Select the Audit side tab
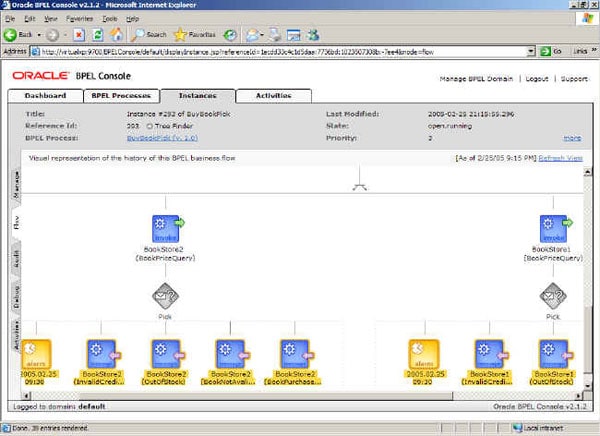Viewport: 600px width, 436px height. (x=16, y=260)
